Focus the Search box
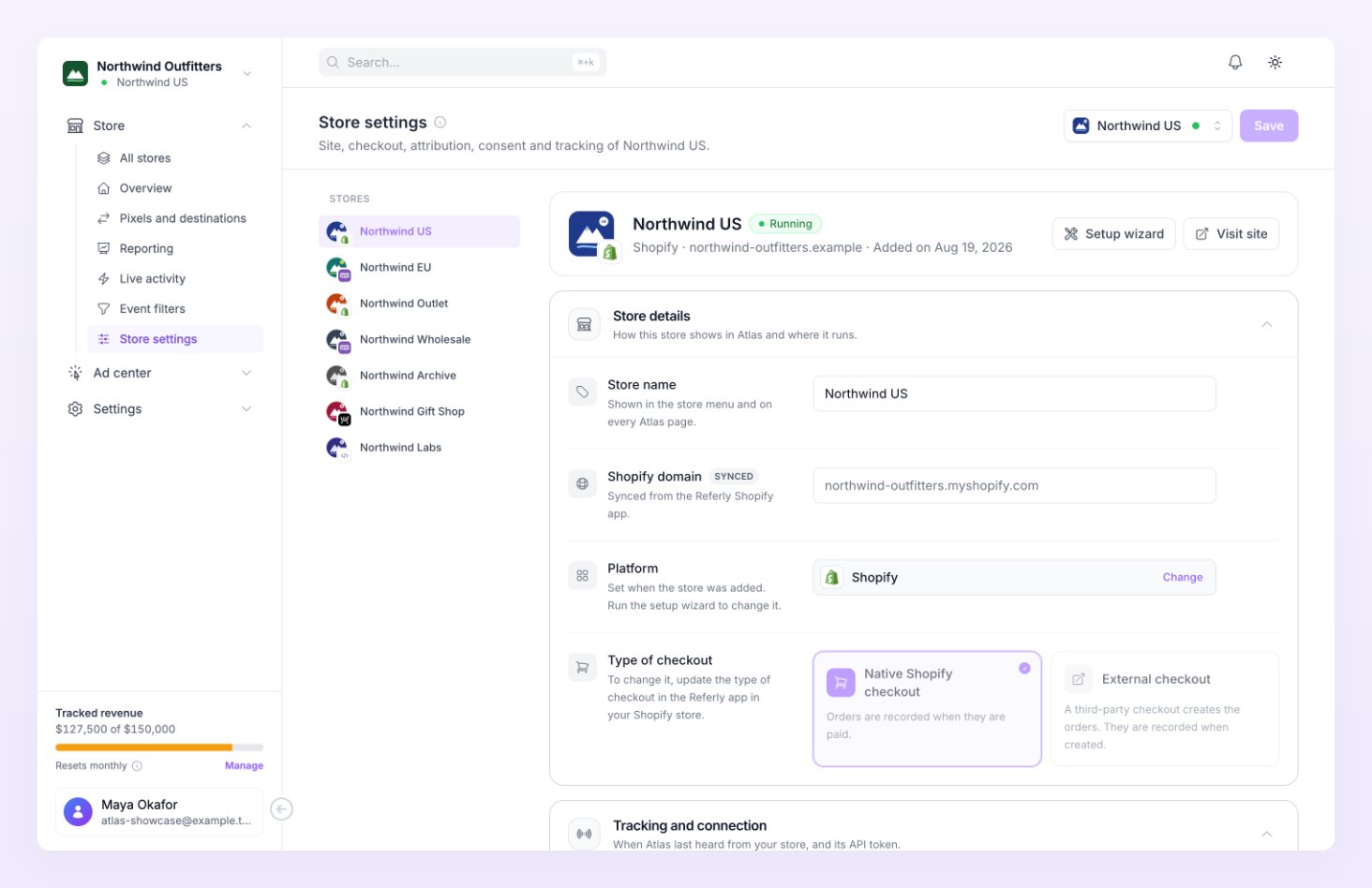The width and height of the screenshot is (1372, 888). point(462,62)
